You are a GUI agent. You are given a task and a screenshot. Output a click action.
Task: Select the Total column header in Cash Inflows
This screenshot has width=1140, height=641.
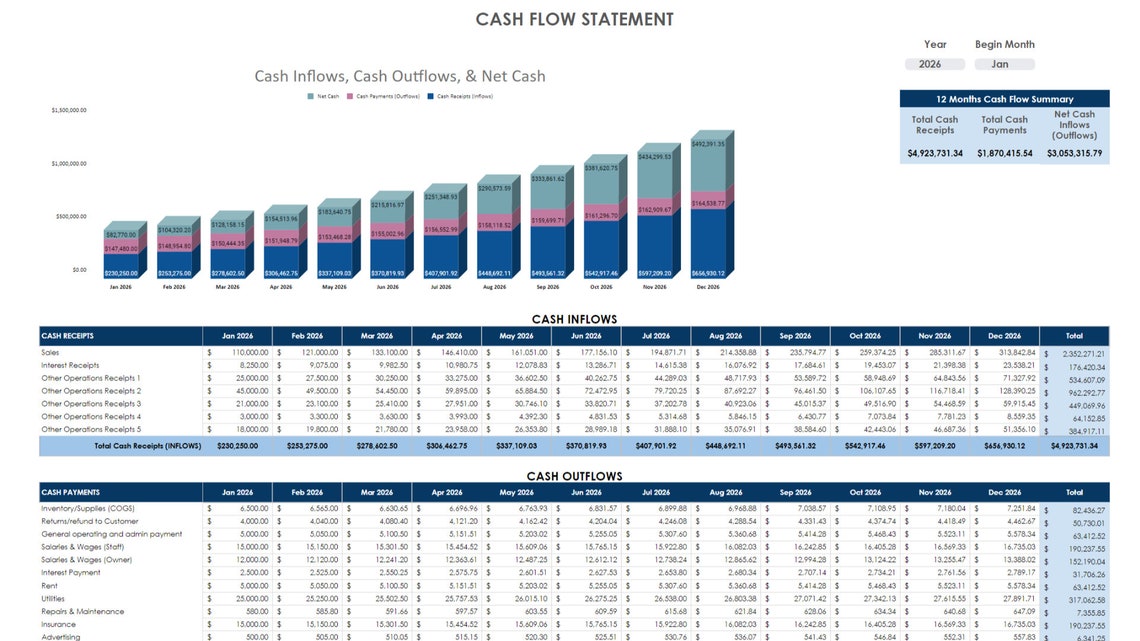point(1073,336)
